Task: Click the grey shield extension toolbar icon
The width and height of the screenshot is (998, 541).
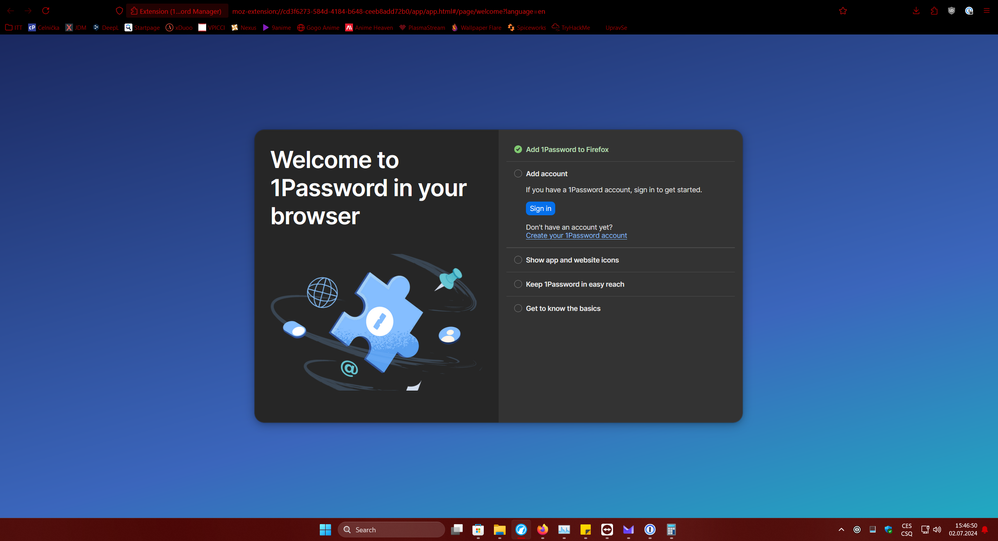Action: tap(952, 11)
